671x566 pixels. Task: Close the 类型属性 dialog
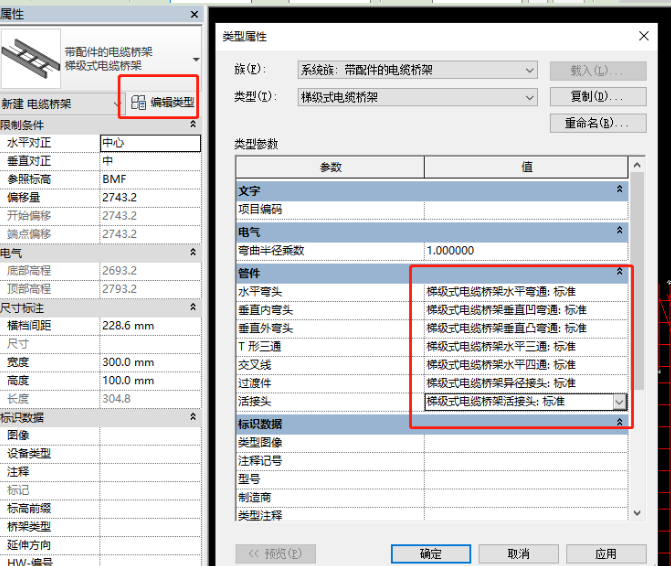click(644, 36)
